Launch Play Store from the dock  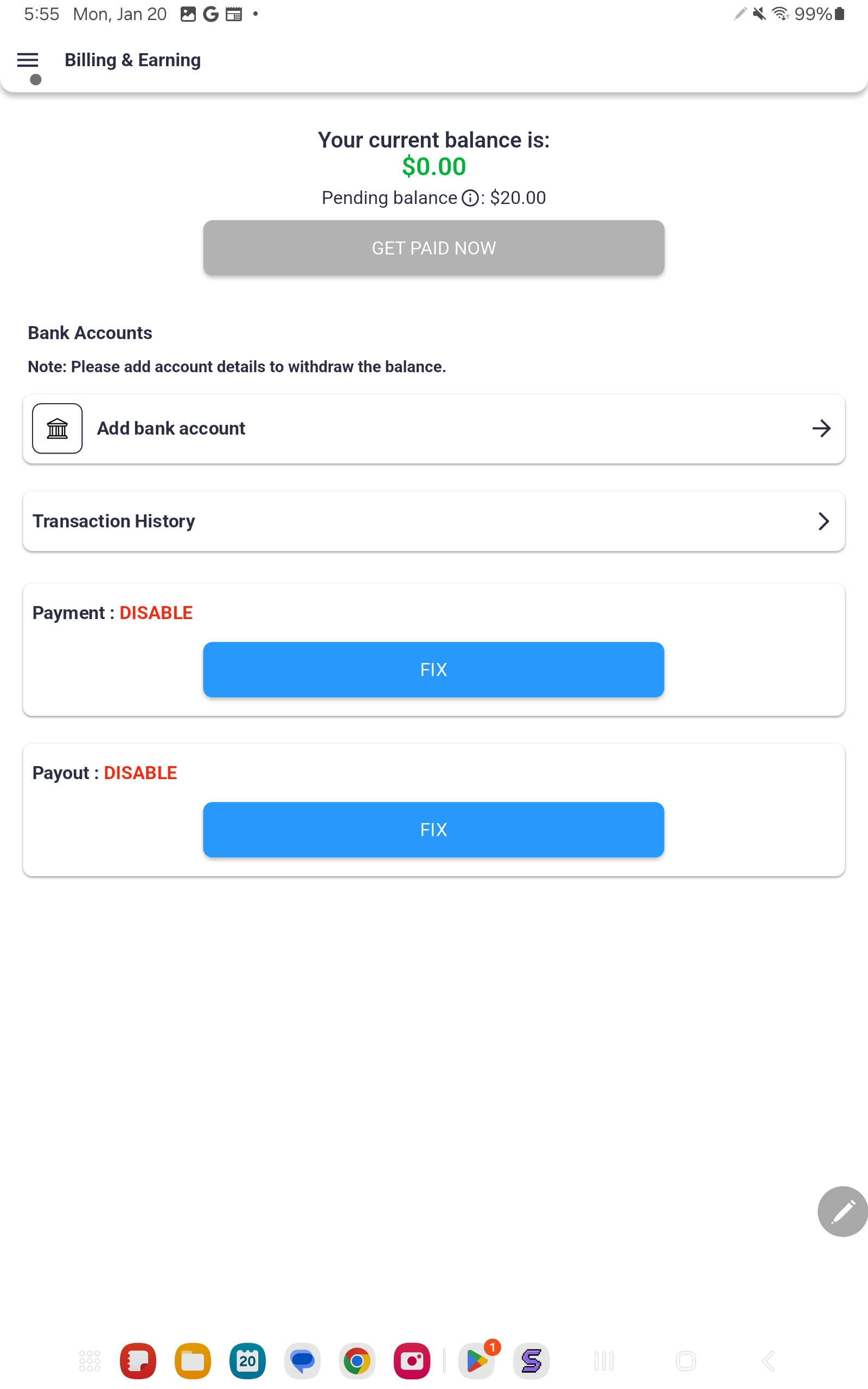[476, 1361]
